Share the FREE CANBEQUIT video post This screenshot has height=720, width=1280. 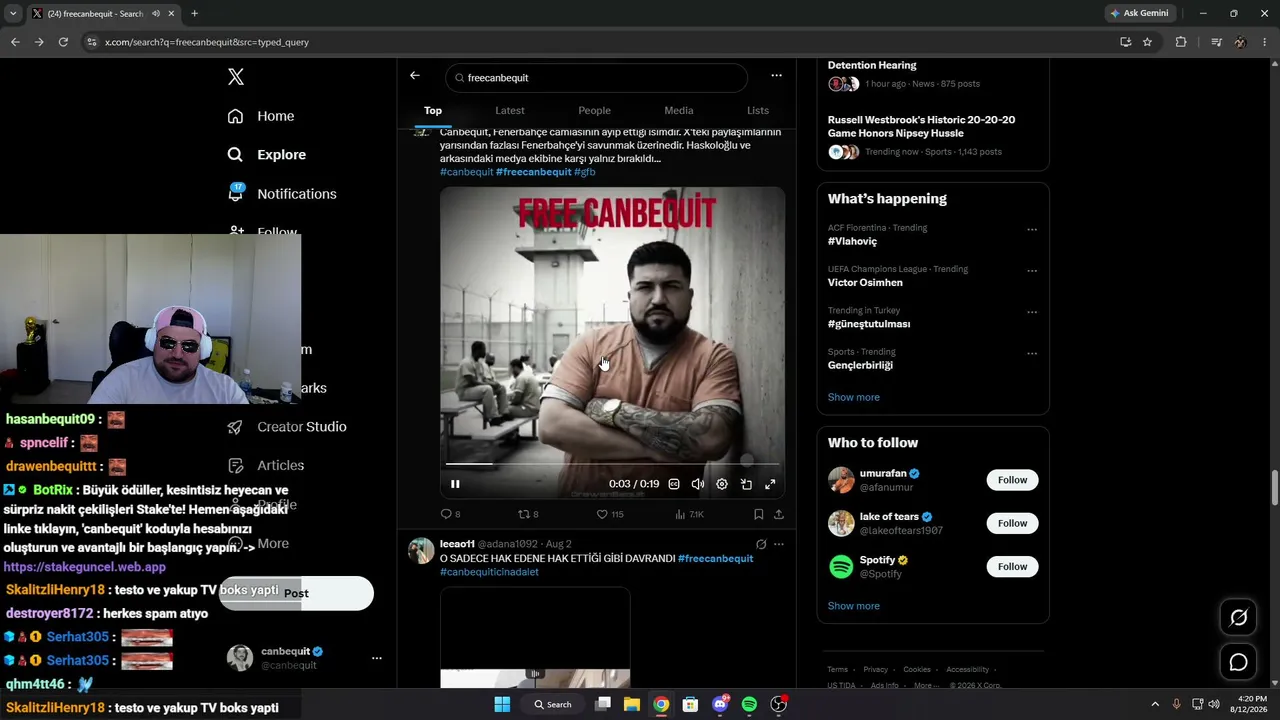pyautogui.click(x=779, y=514)
